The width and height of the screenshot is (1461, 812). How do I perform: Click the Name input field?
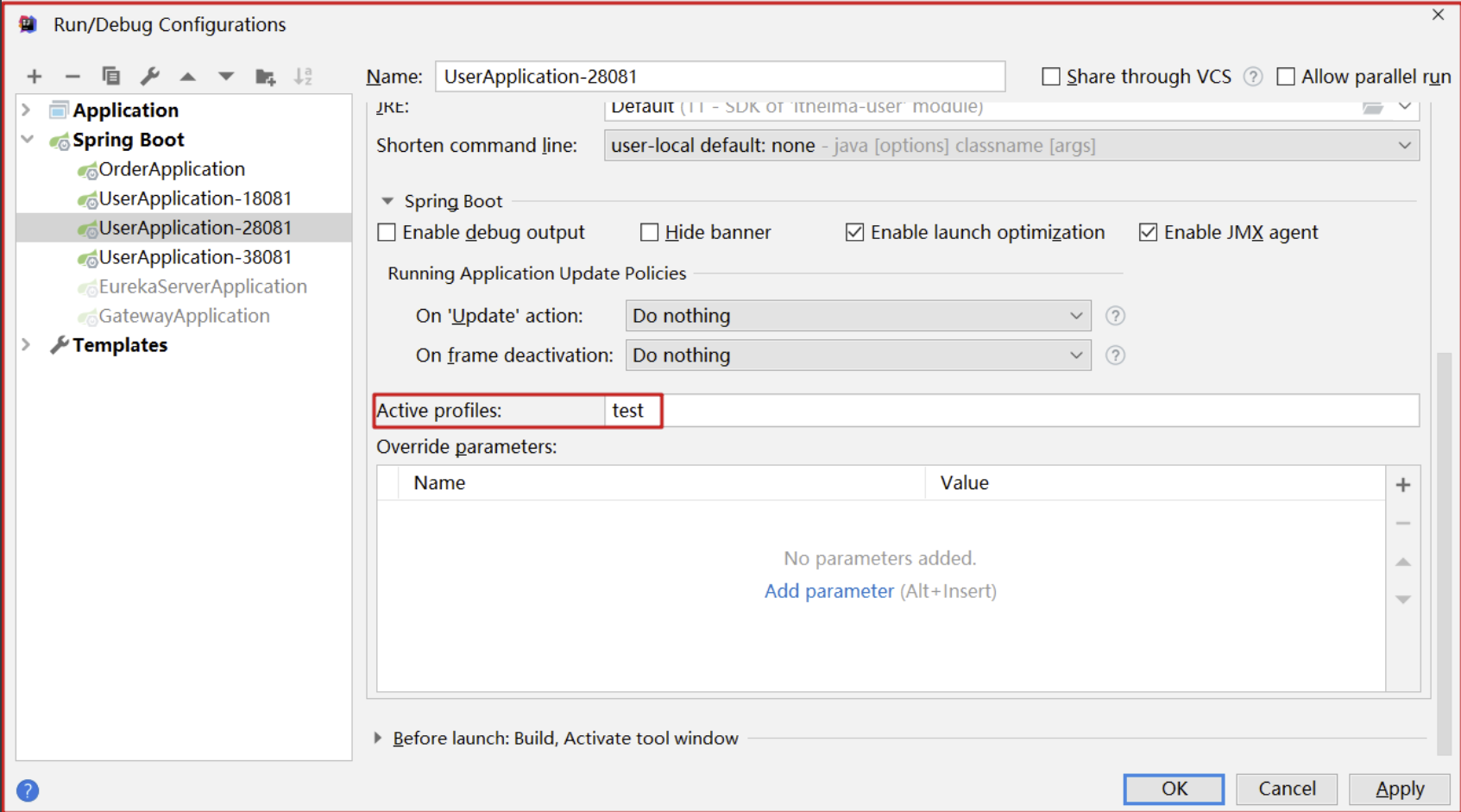pyautogui.click(x=720, y=77)
